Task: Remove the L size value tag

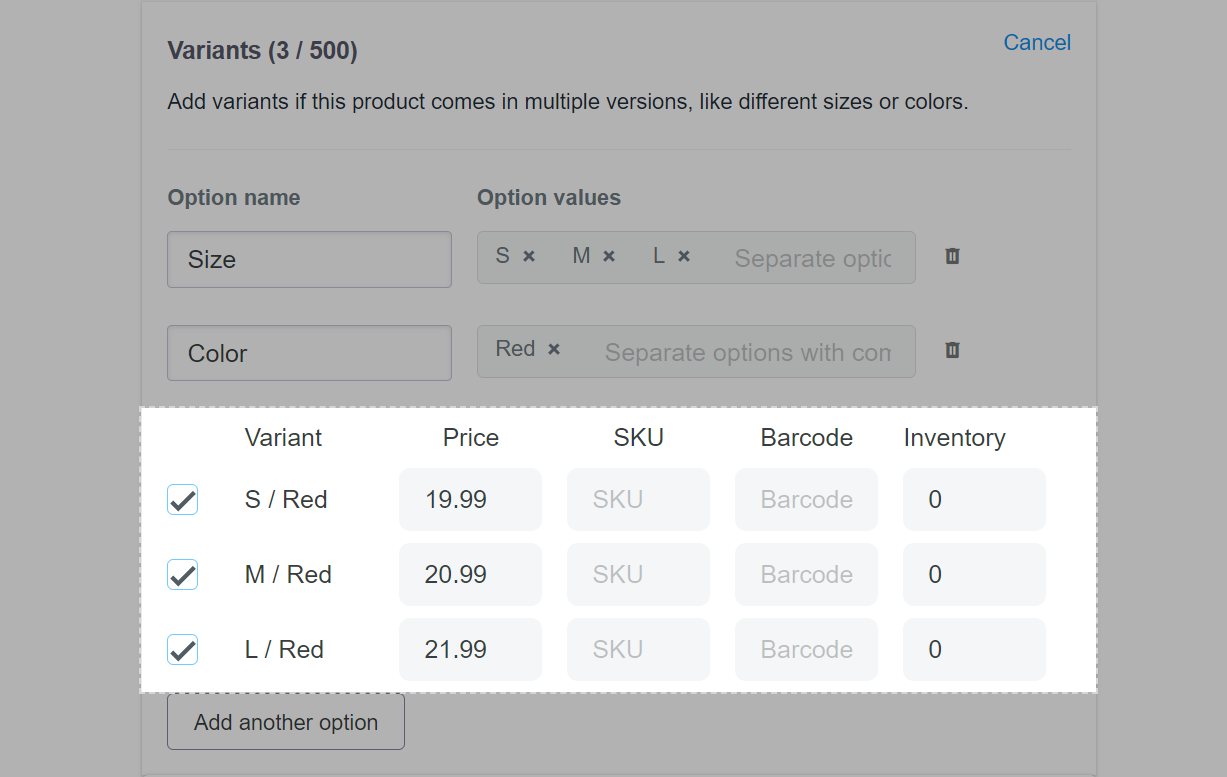Action: [684, 257]
